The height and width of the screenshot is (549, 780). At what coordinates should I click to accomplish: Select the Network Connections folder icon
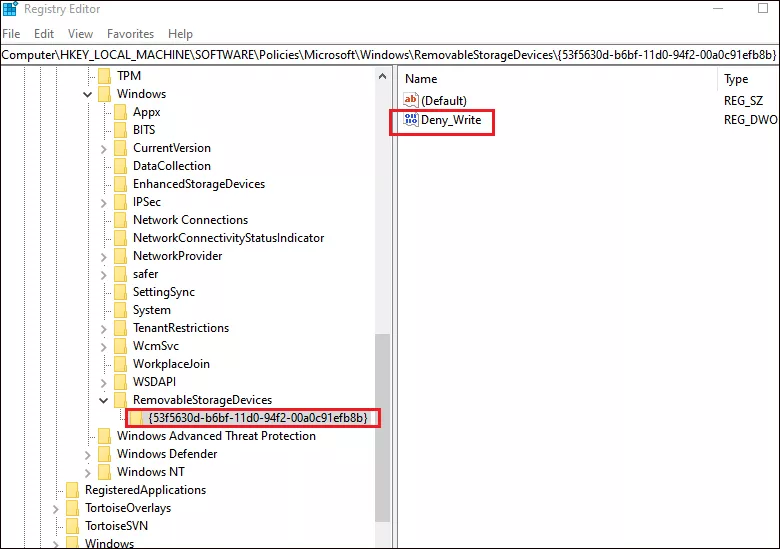120,220
